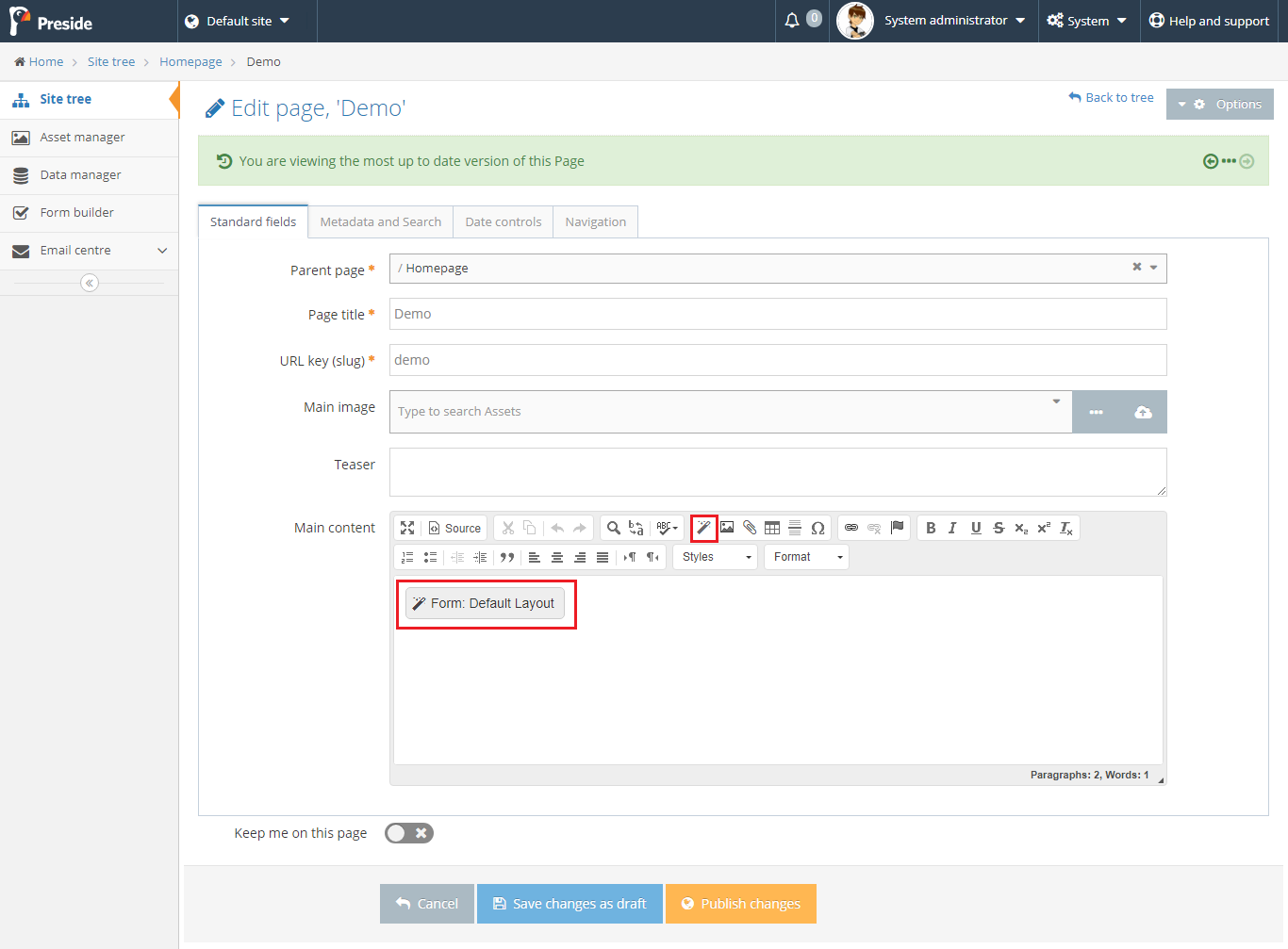Switch to the Metadata and Search tab
1288x949 pixels.
coord(380,221)
